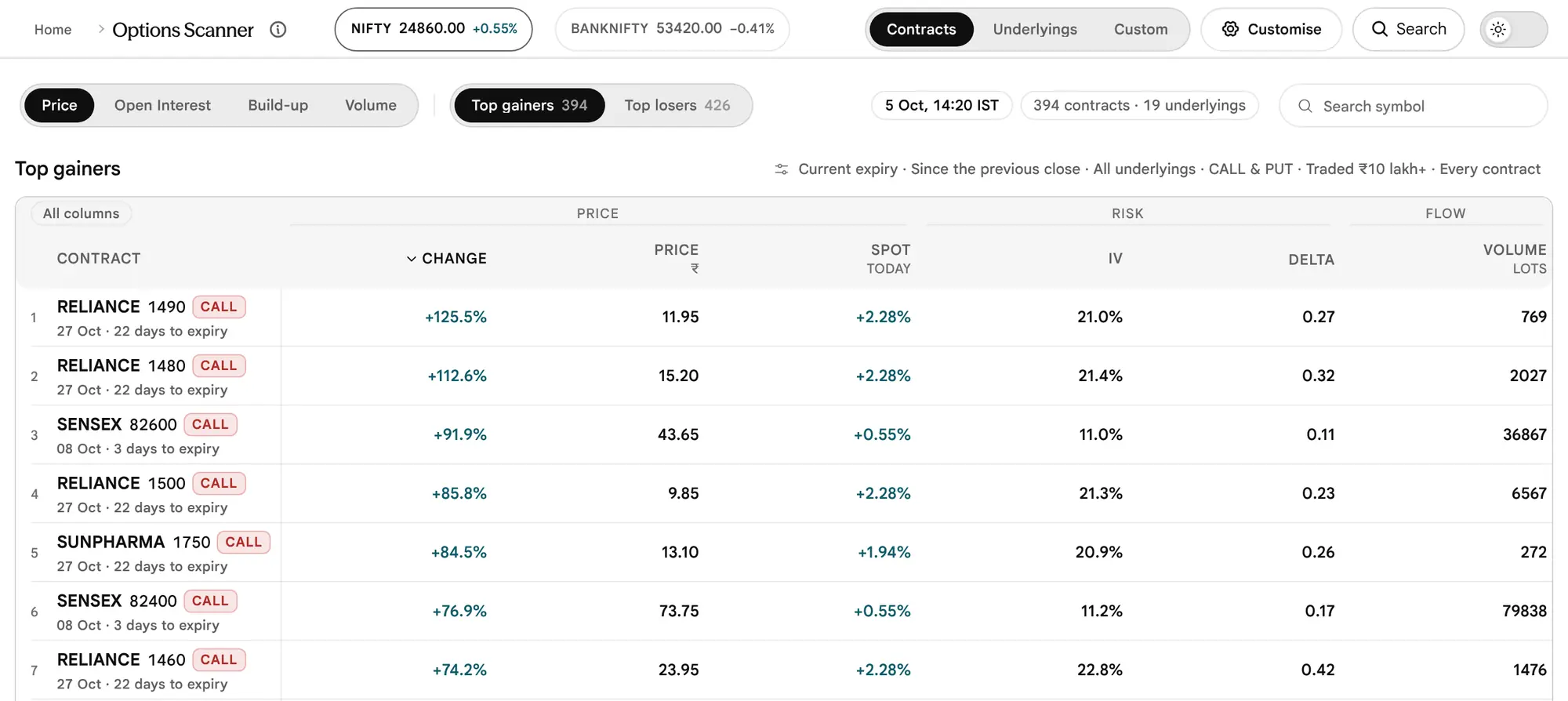
Task: Open the SUNPHARMA 1750 CALL contract row
Action: pyautogui.click(x=784, y=553)
